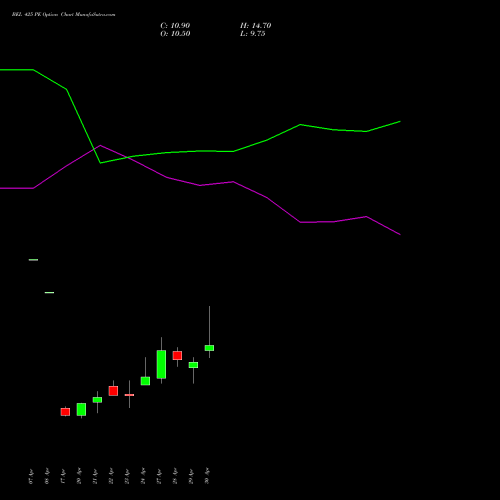Click the 30 Apr date label
The width and height of the screenshot is (500, 500).
(x=207, y=476)
